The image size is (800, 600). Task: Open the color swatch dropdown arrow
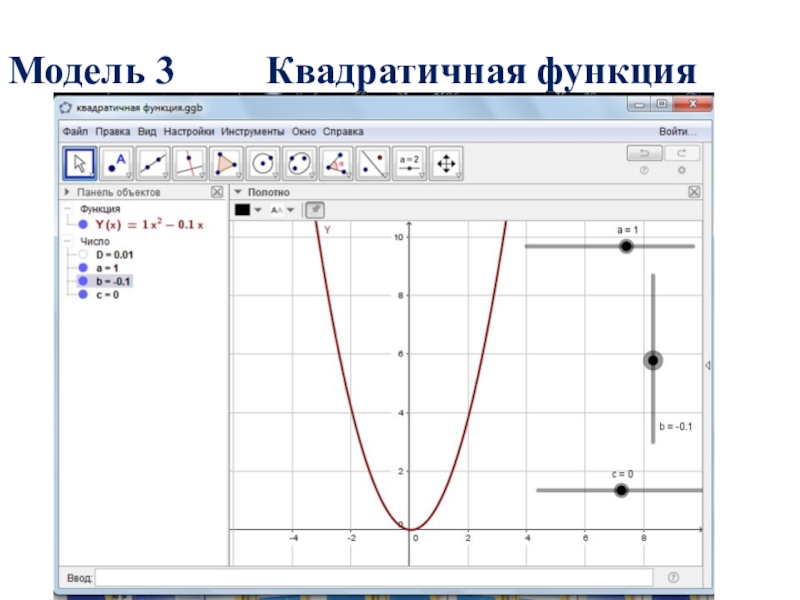(258, 210)
